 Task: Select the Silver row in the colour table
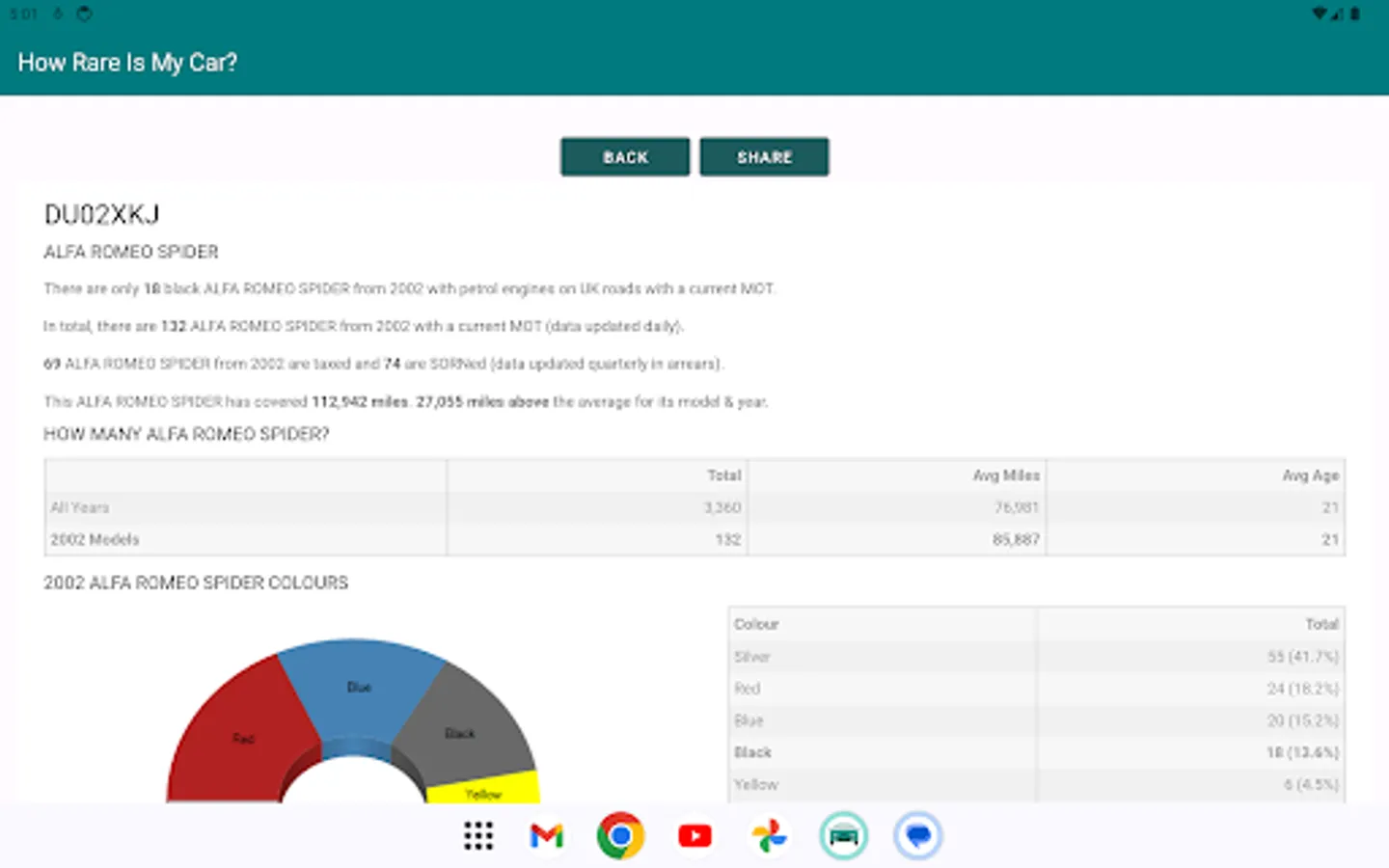pyautogui.click(x=1037, y=657)
